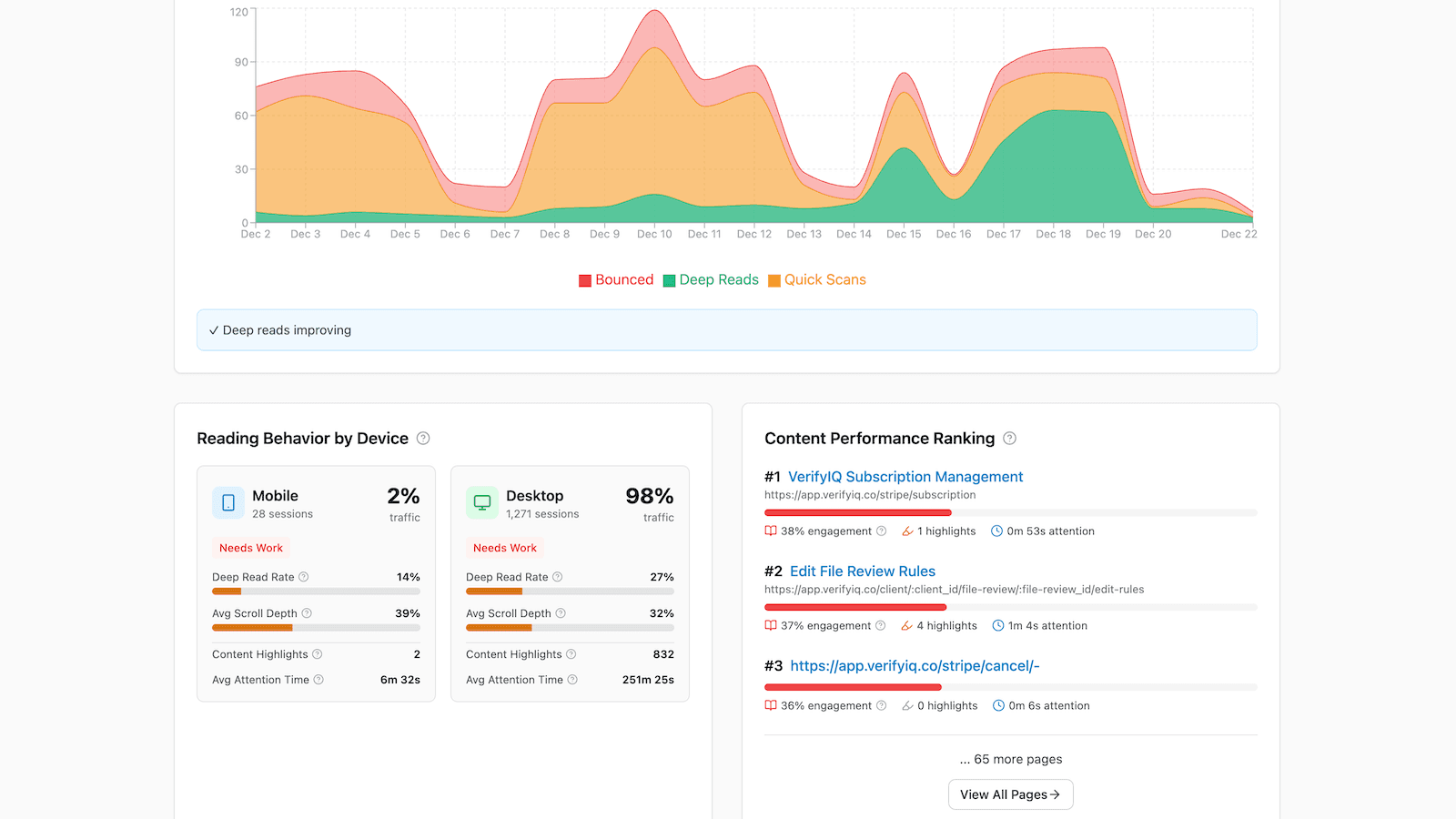Toggle the Quick Scans series in the chart legend

[816, 279]
